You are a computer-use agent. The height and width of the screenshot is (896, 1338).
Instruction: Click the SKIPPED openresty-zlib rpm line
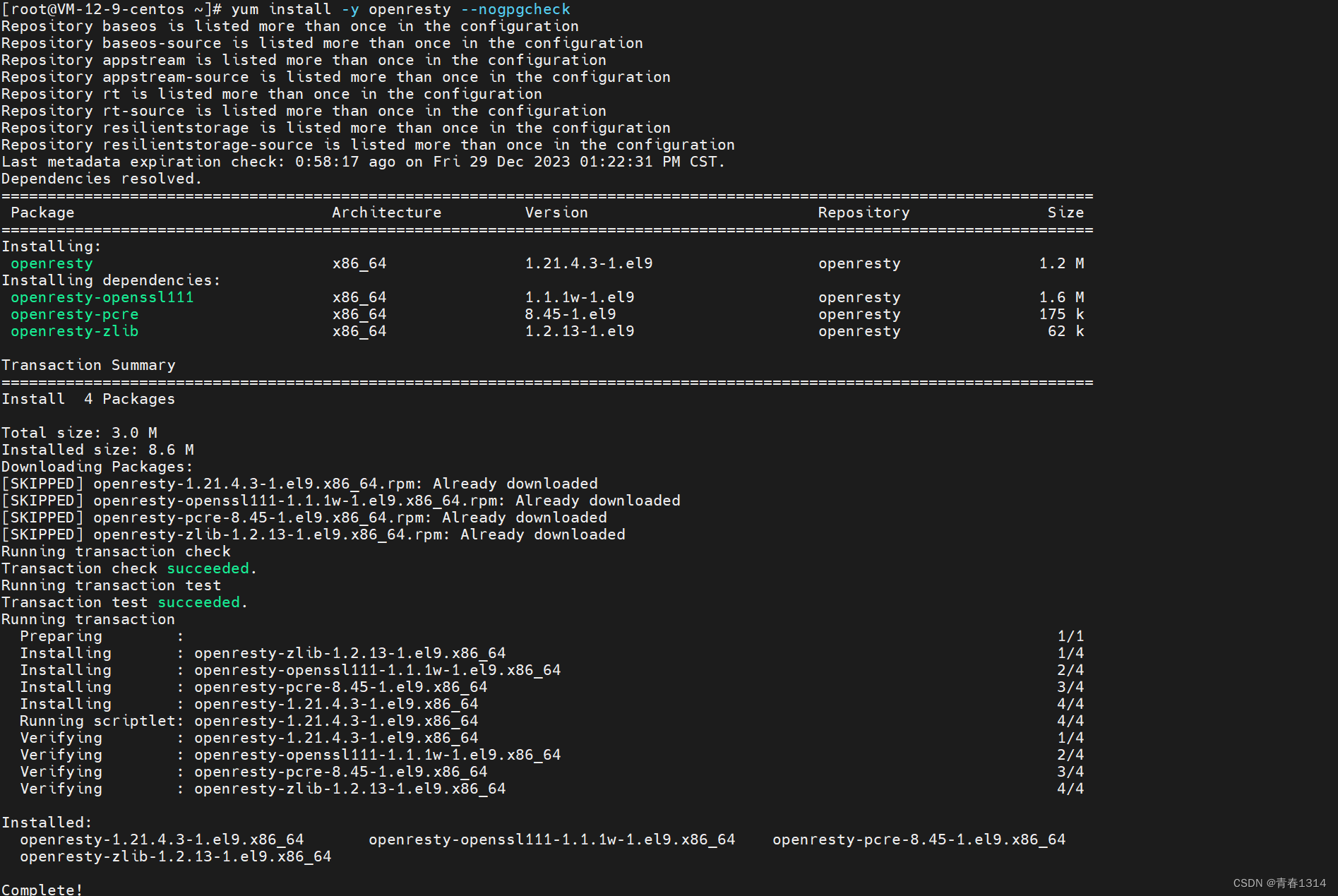[x=313, y=534]
